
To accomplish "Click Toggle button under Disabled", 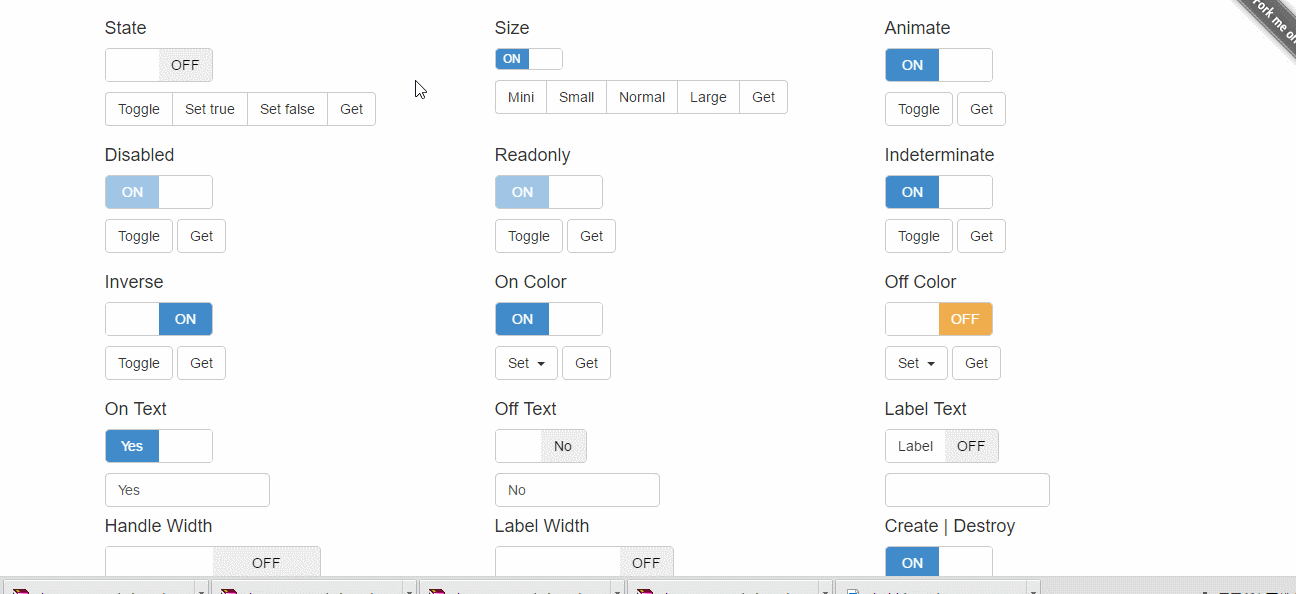I will pyautogui.click(x=139, y=236).
